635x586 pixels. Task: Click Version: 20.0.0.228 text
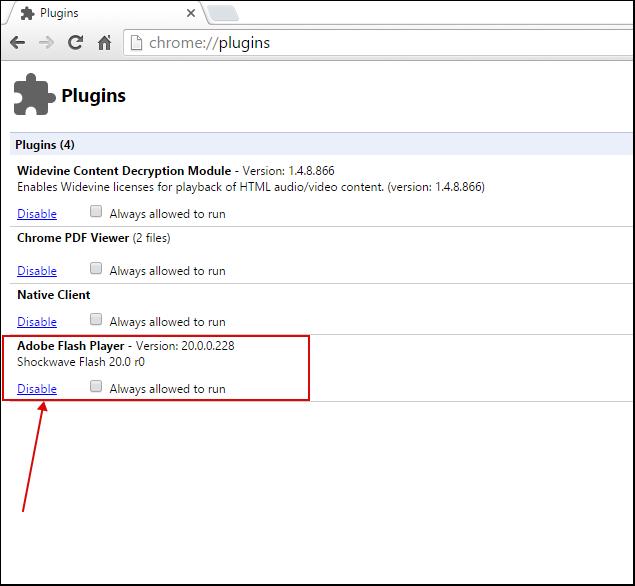[185, 346]
